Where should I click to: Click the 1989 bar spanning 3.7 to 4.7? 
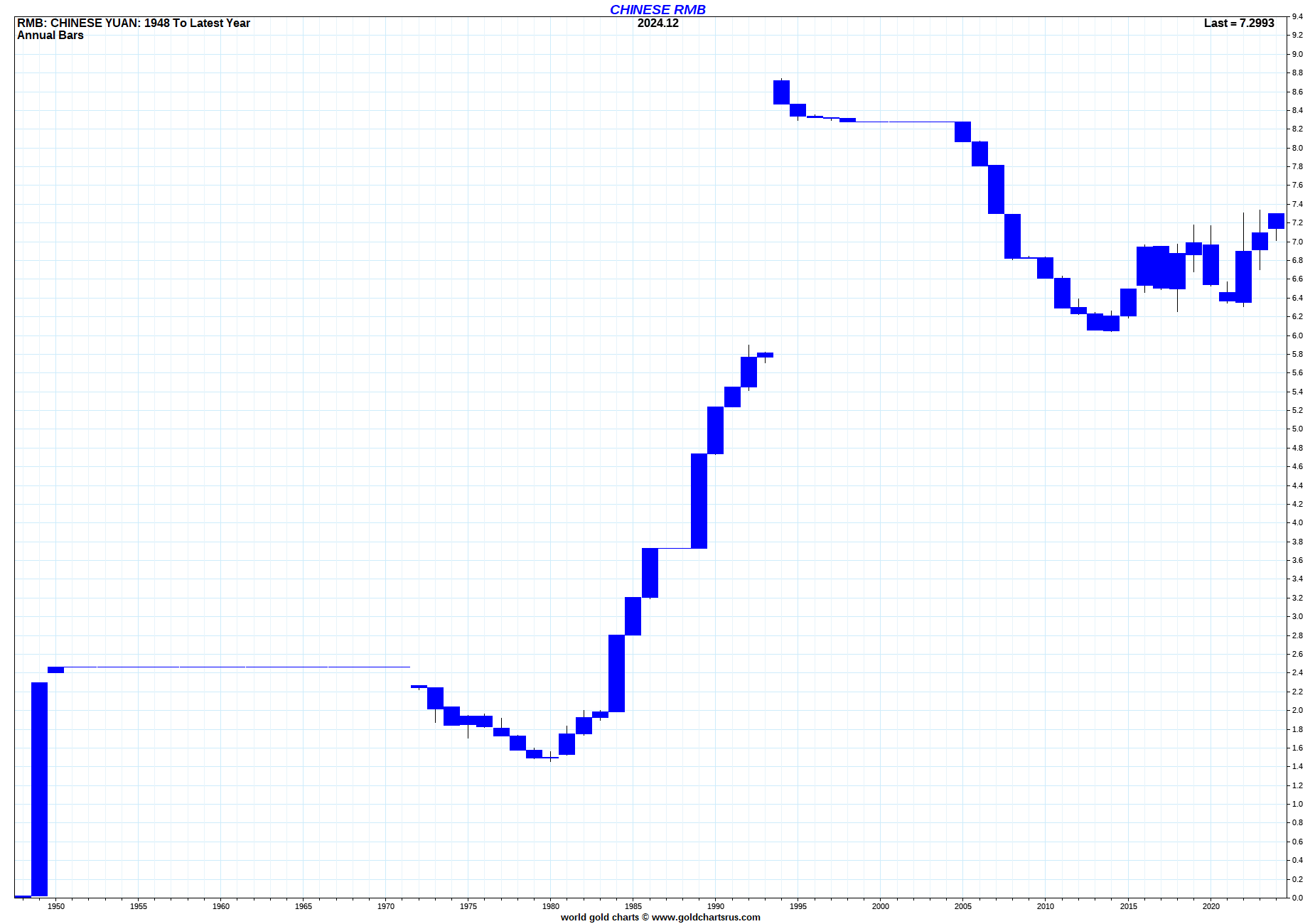[699, 501]
